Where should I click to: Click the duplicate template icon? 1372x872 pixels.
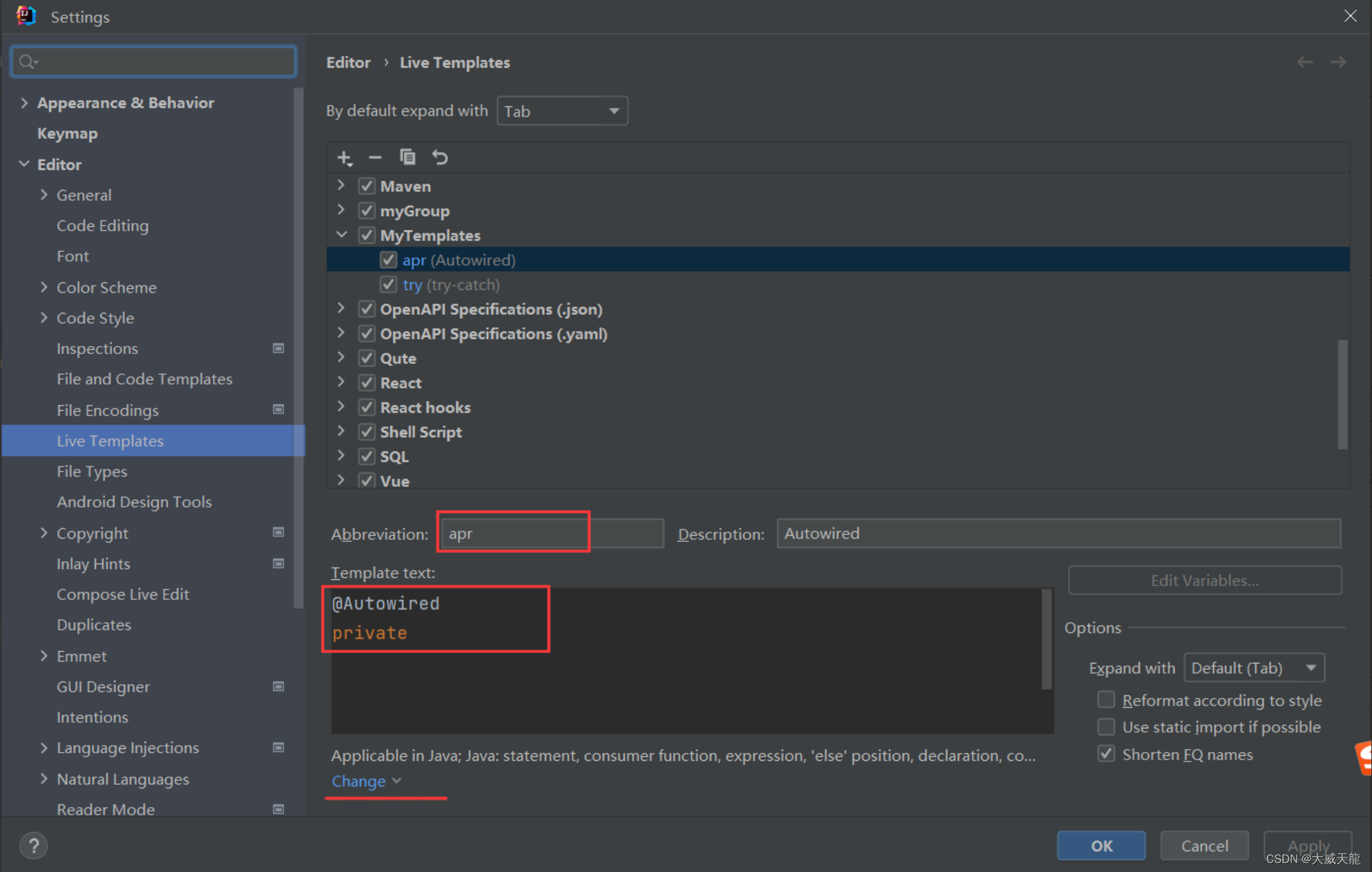407,157
